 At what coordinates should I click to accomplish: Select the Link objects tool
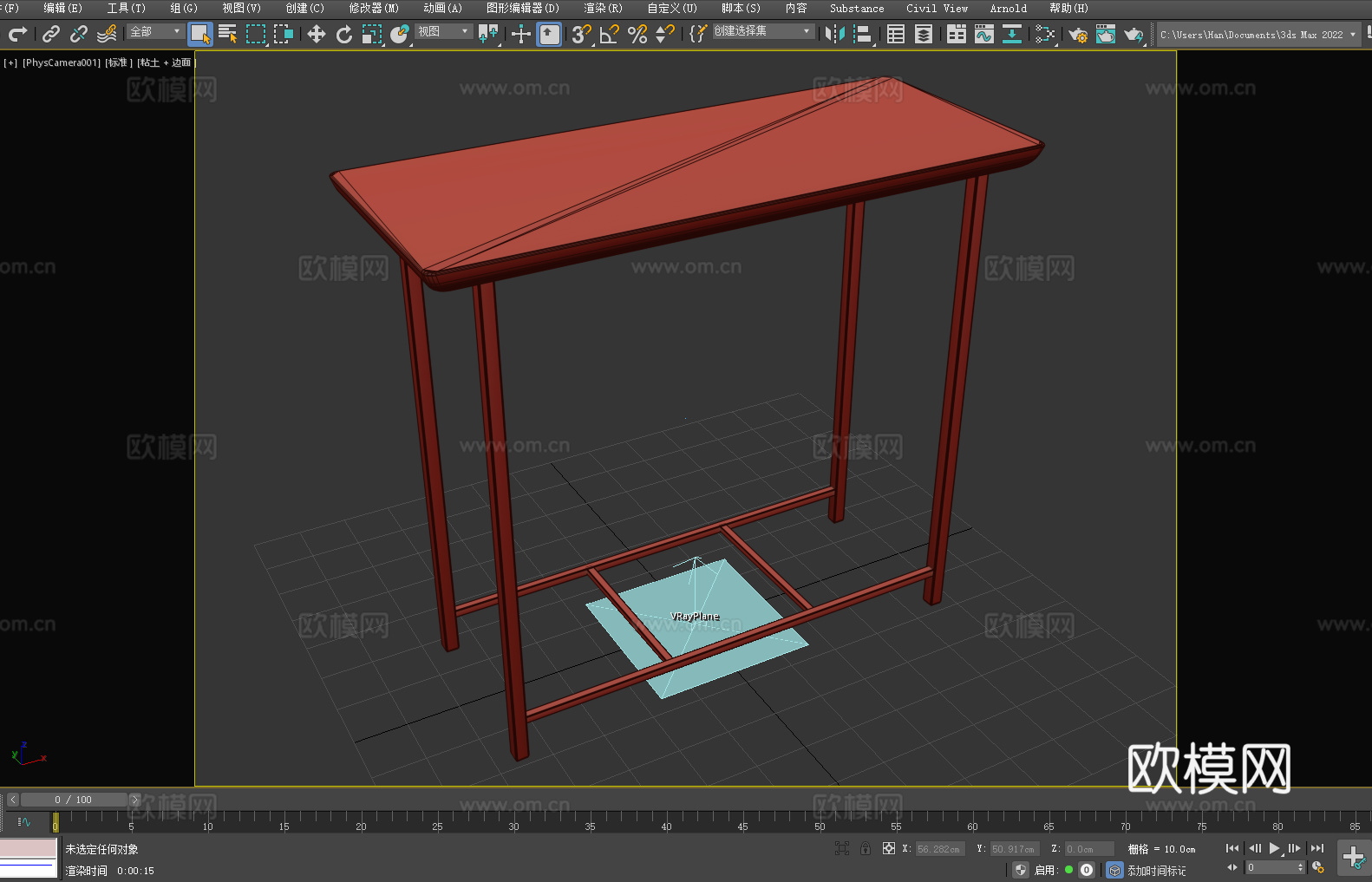51,35
